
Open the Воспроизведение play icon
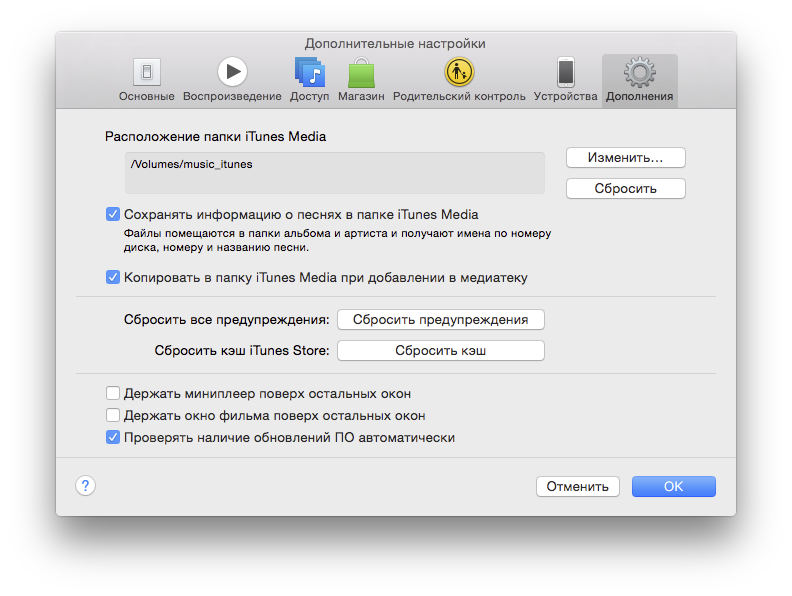tap(232, 72)
